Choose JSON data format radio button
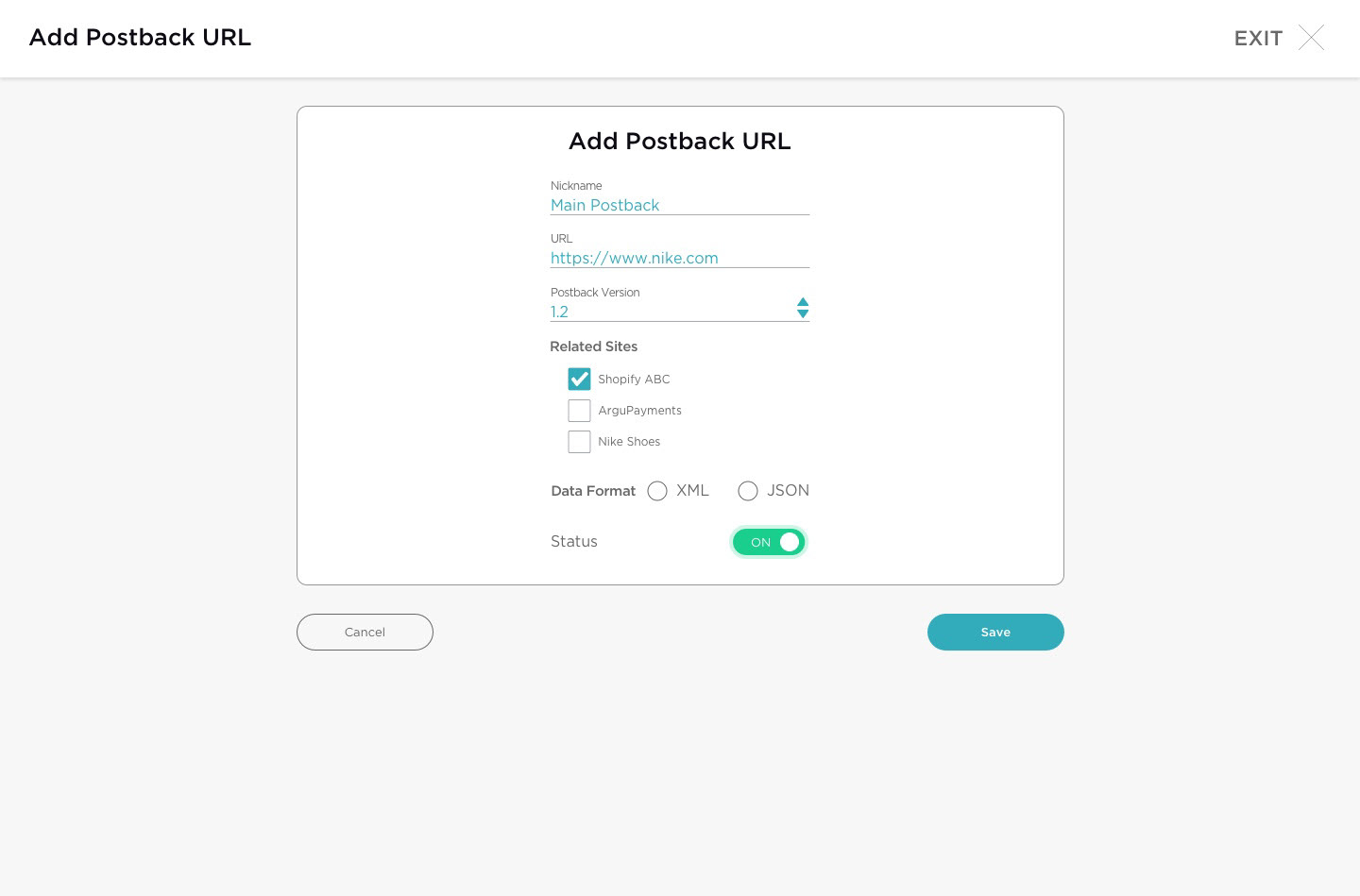 748,491
